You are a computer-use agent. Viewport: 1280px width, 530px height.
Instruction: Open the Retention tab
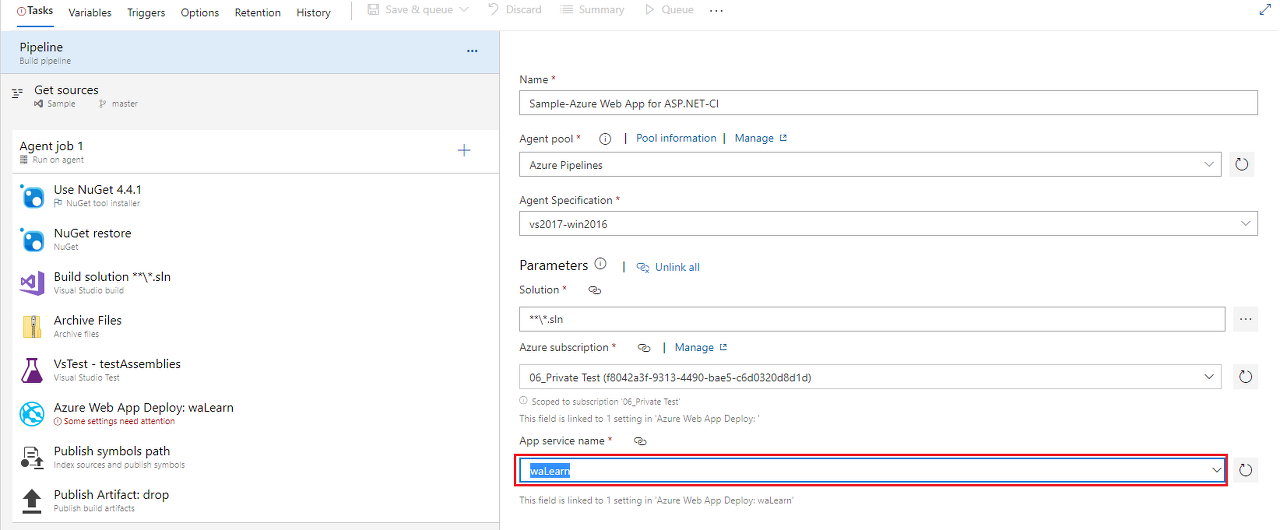(x=258, y=12)
